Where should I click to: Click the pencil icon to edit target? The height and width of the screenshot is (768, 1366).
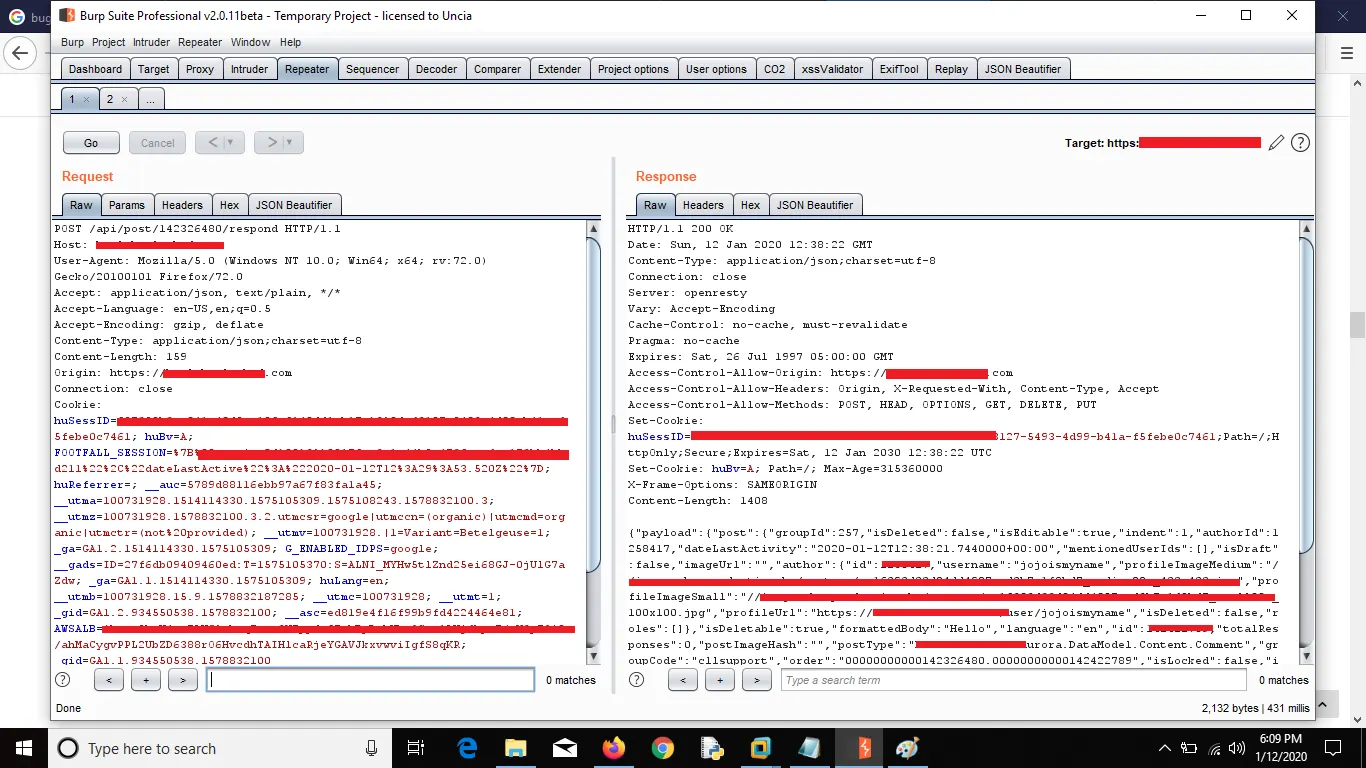pos(1276,143)
